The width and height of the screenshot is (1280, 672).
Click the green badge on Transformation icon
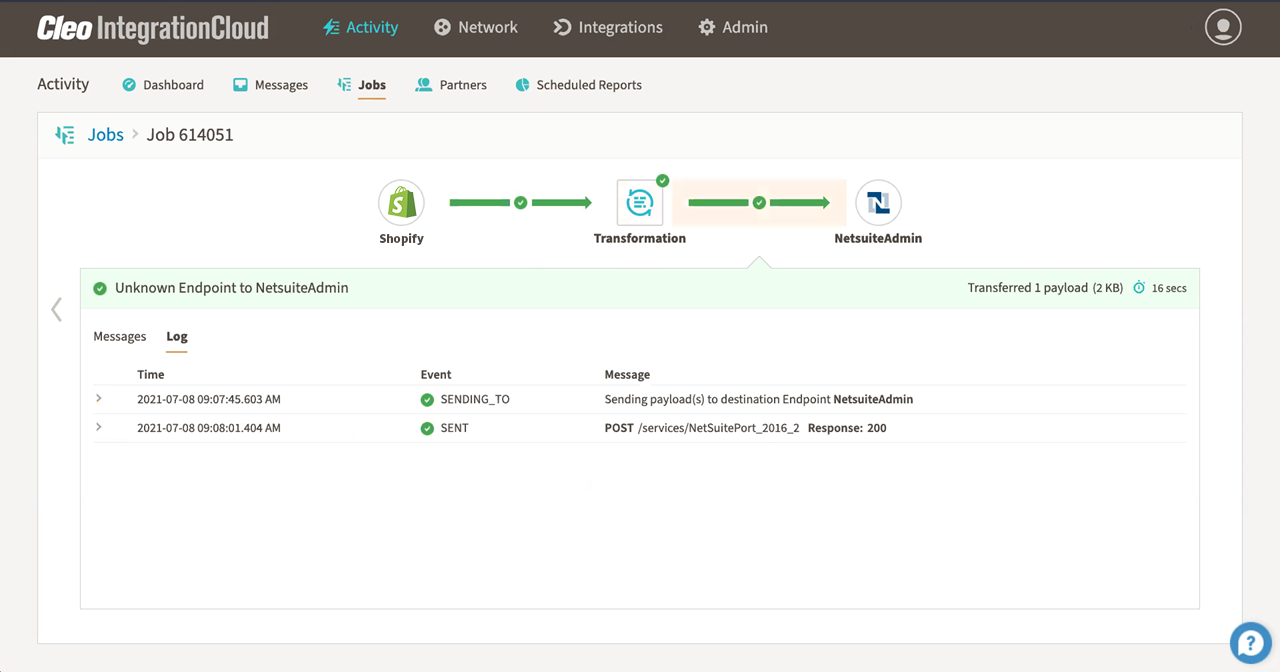pyautogui.click(x=662, y=181)
